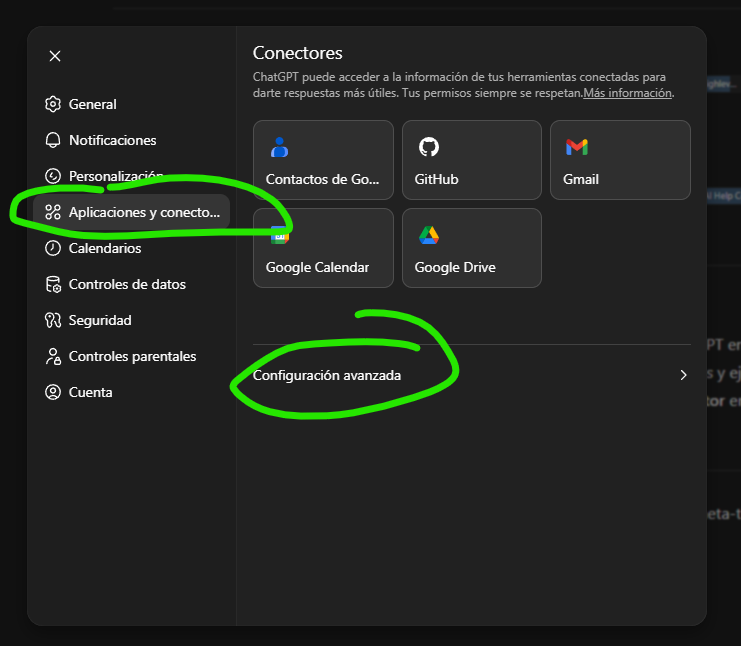
Task: Close the settings dialog with the X
Action: [55, 56]
